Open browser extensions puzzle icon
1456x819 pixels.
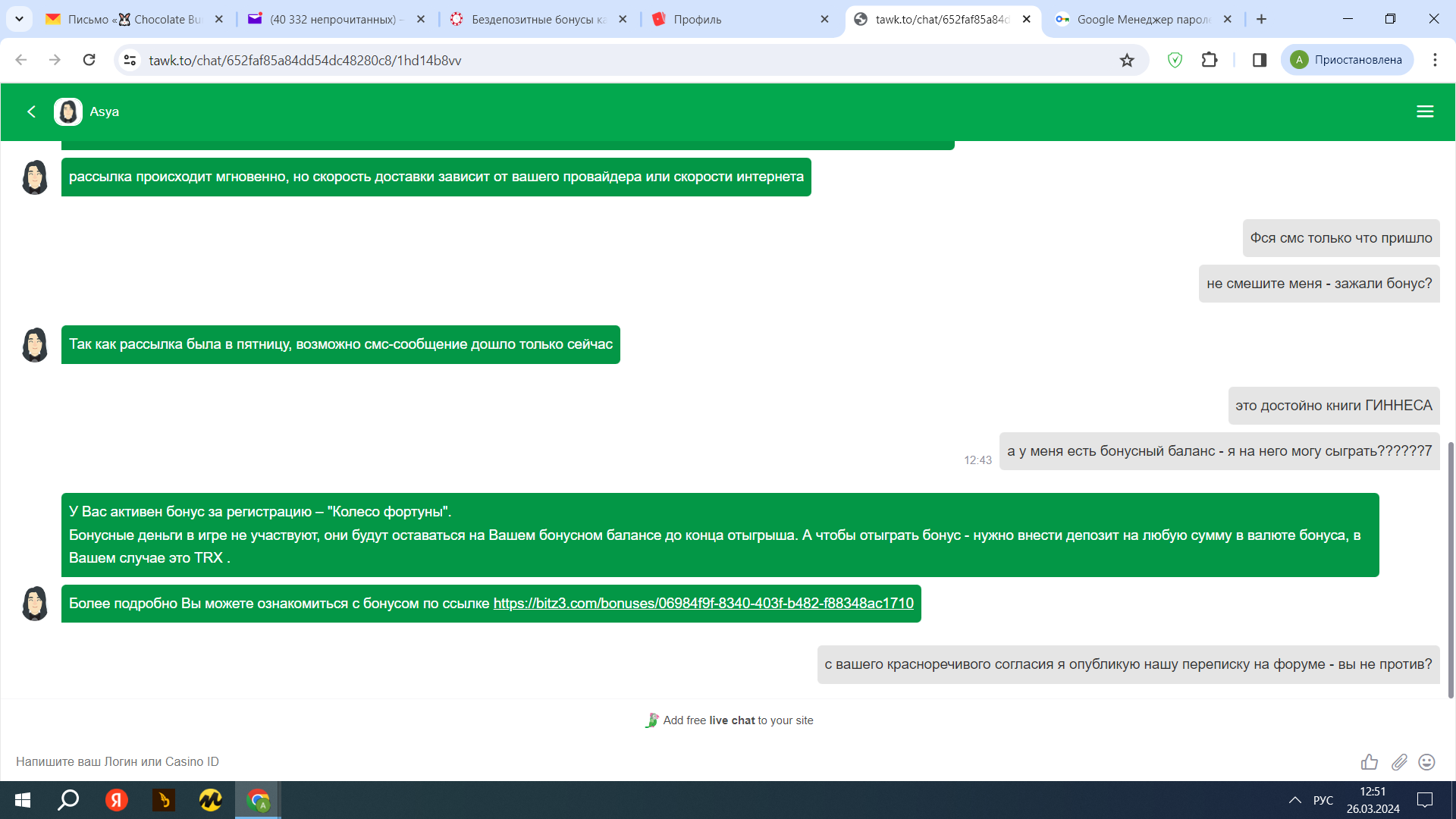coord(1210,60)
